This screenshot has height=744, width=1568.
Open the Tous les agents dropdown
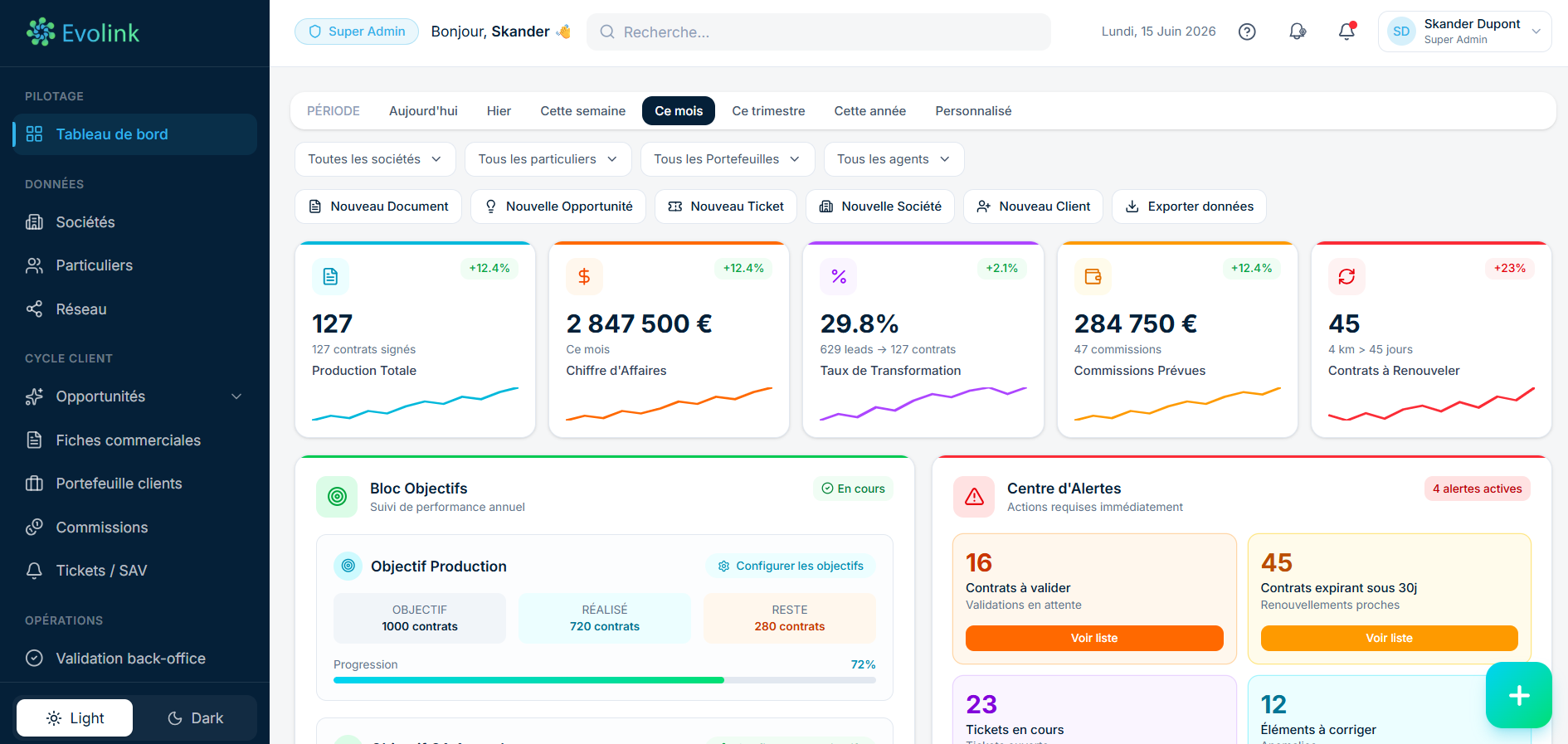pyautogui.click(x=894, y=159)
